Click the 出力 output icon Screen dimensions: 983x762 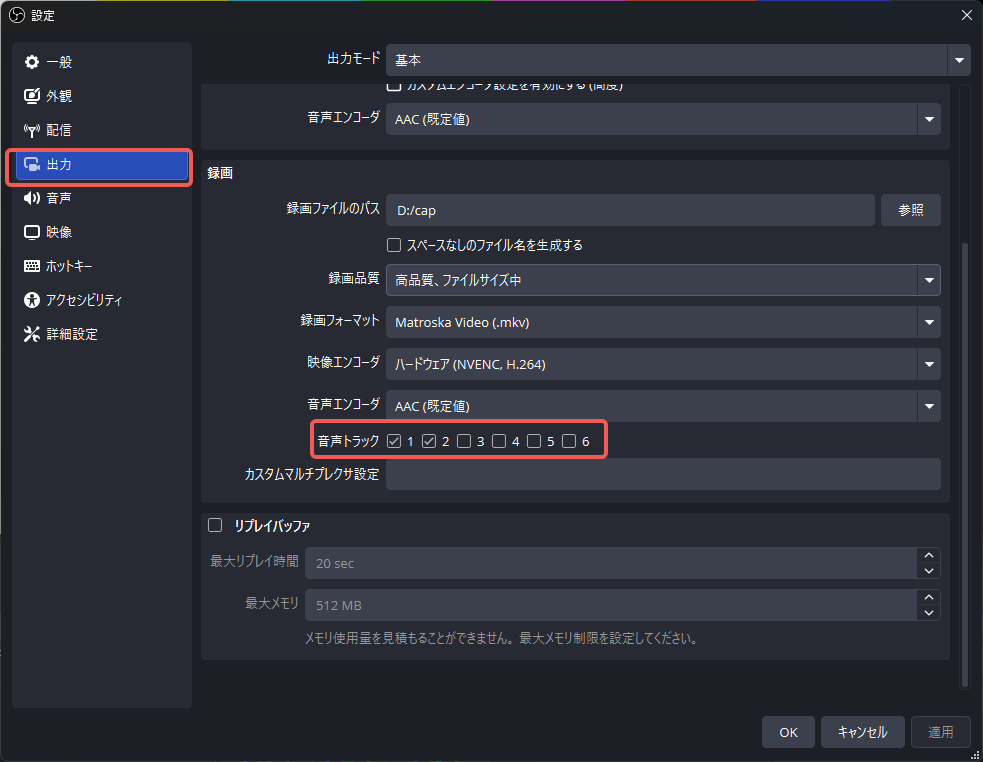31,164
